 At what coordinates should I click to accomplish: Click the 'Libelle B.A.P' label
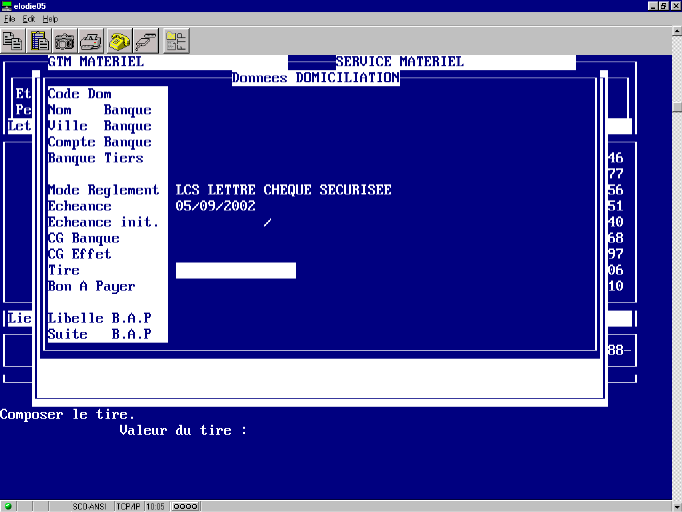pyautogui.click(x=100, y=318)
